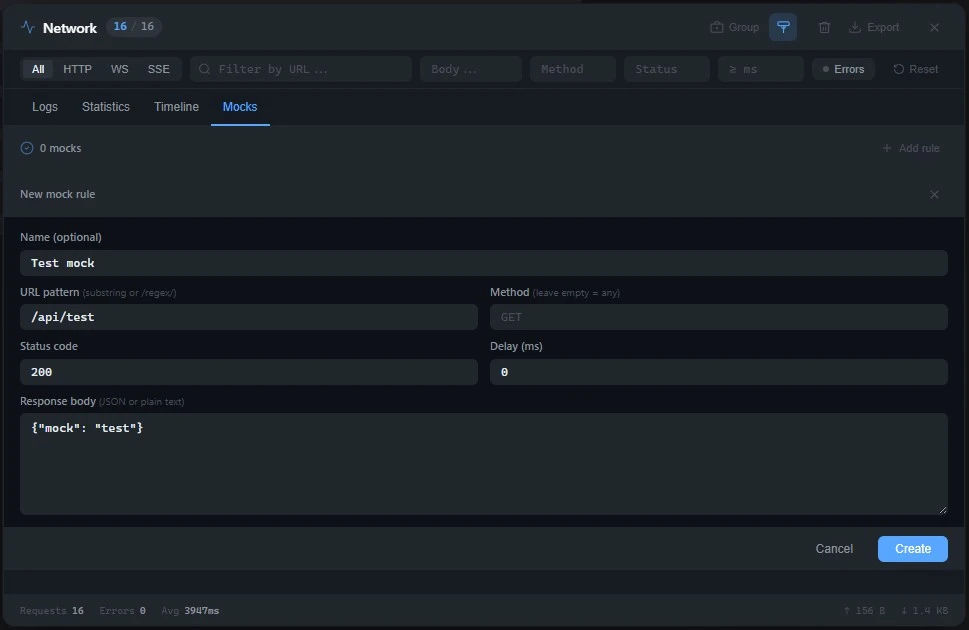The height and width of the screenshot is (630, 969).
Task: Click the Add rule plus button
Action: pyautogui.click(x=910, y=148)
